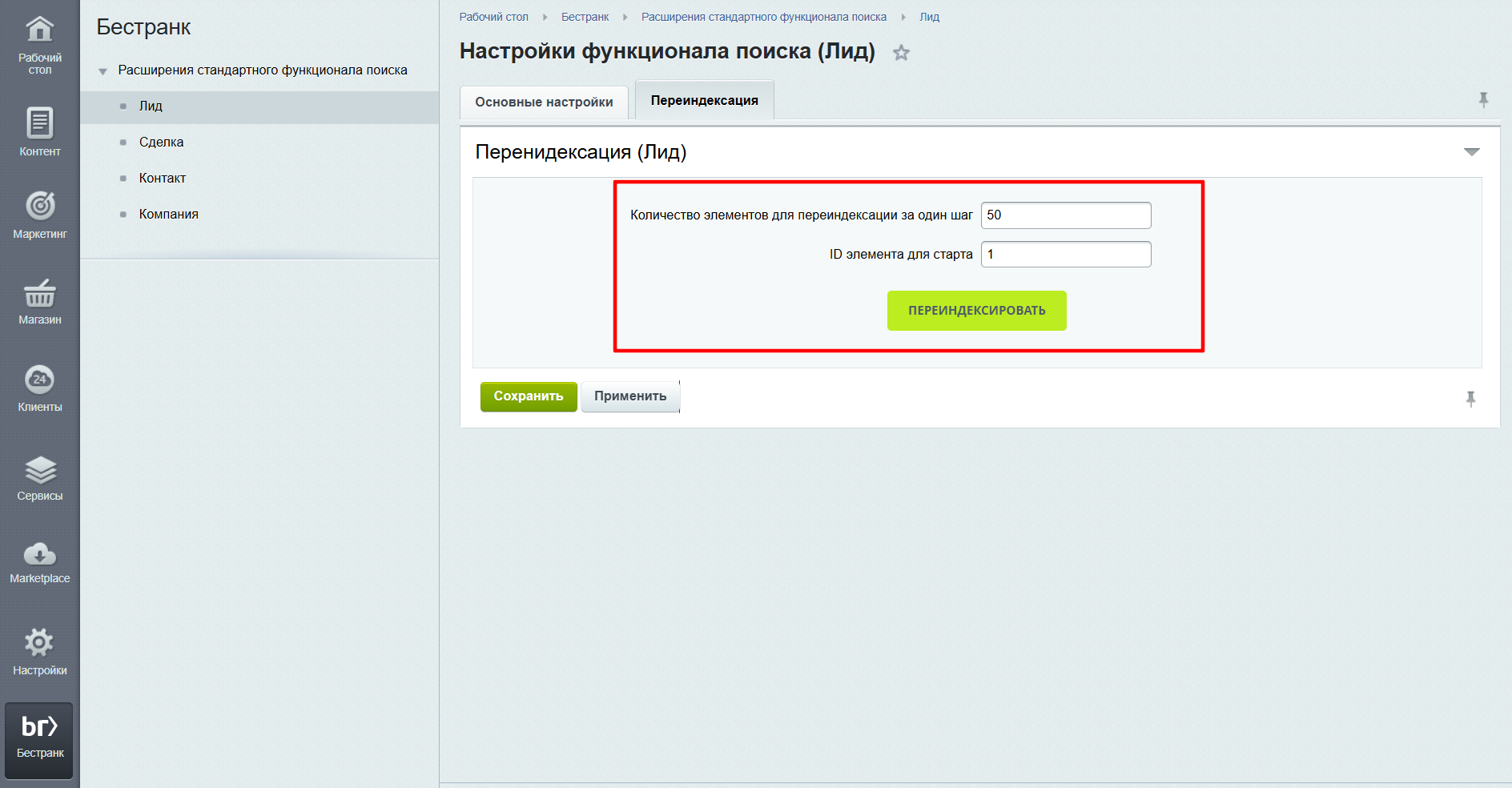This screenshot has width=1512, height=788.
Task: Open the Рабочий стол home icon
Action: (39, 30)
